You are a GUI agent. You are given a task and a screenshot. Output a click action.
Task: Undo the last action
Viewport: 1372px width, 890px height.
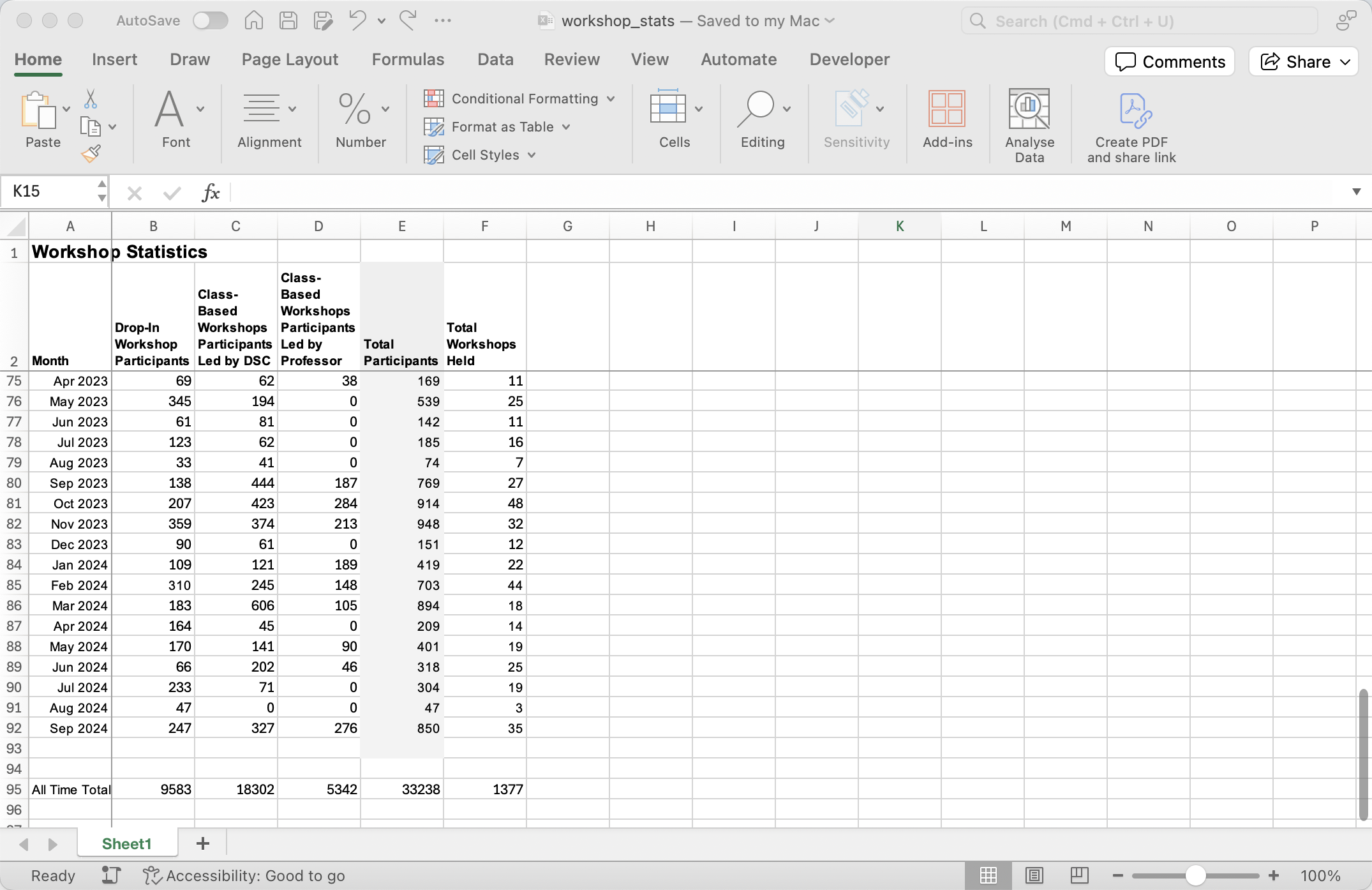(357, 20)
